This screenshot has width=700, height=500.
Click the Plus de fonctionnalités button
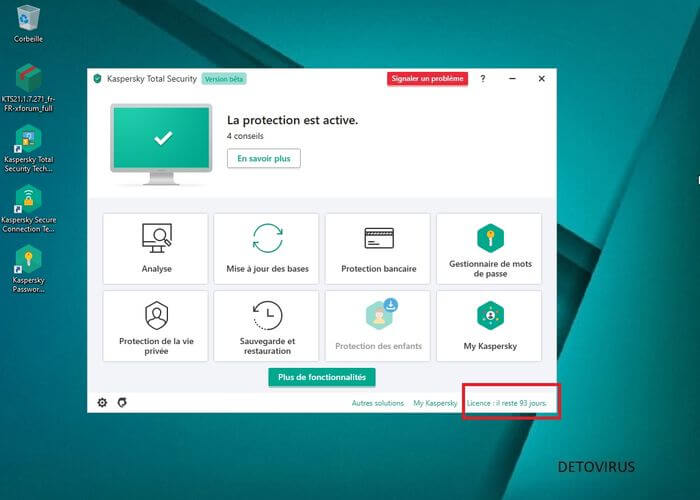[x=322, y=377]
